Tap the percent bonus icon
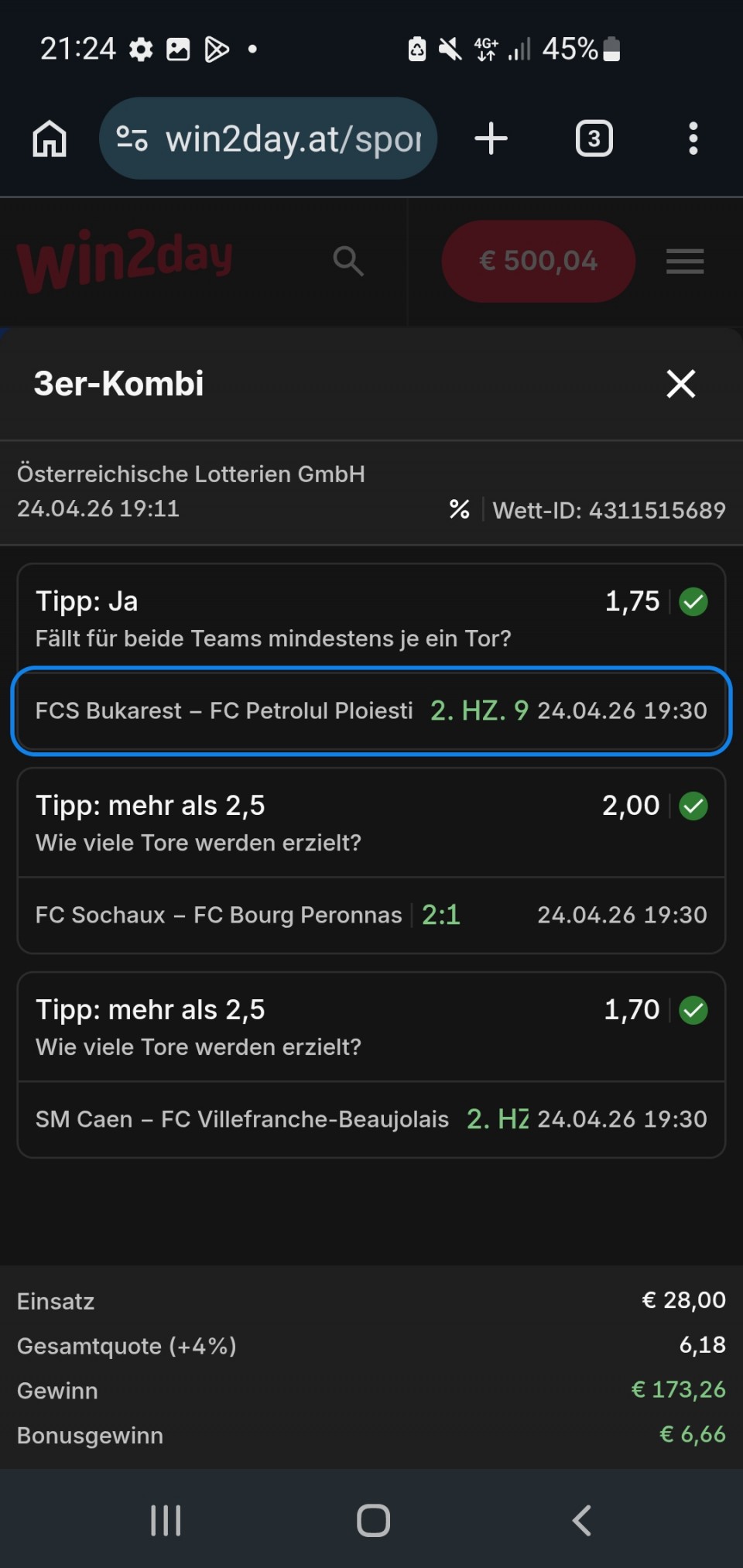Screen dimensions: 743x1568 point(459,509)
